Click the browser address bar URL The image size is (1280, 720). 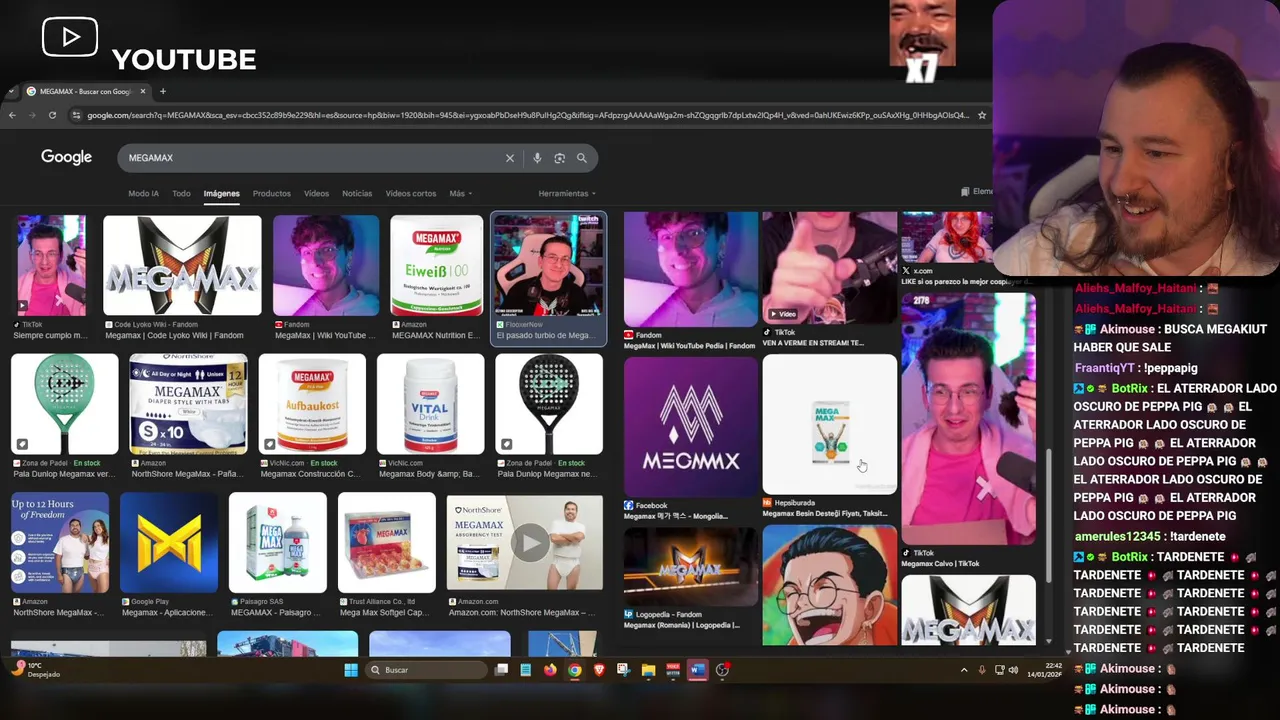click(527, 115)
